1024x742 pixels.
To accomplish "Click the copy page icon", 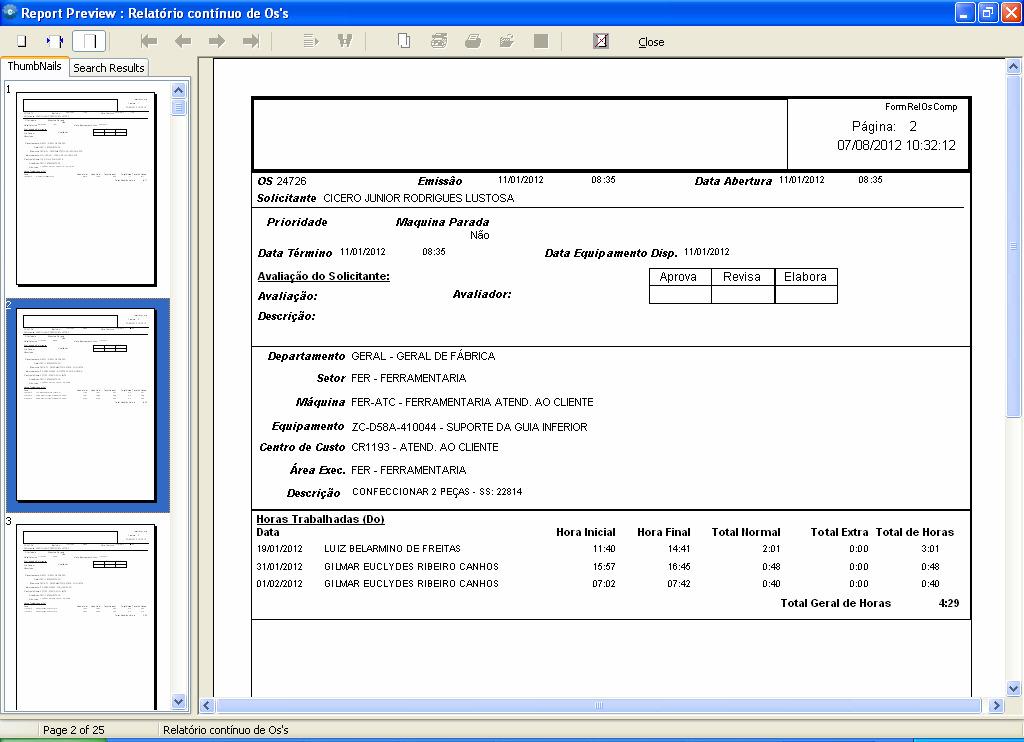I will coord(404,41).
